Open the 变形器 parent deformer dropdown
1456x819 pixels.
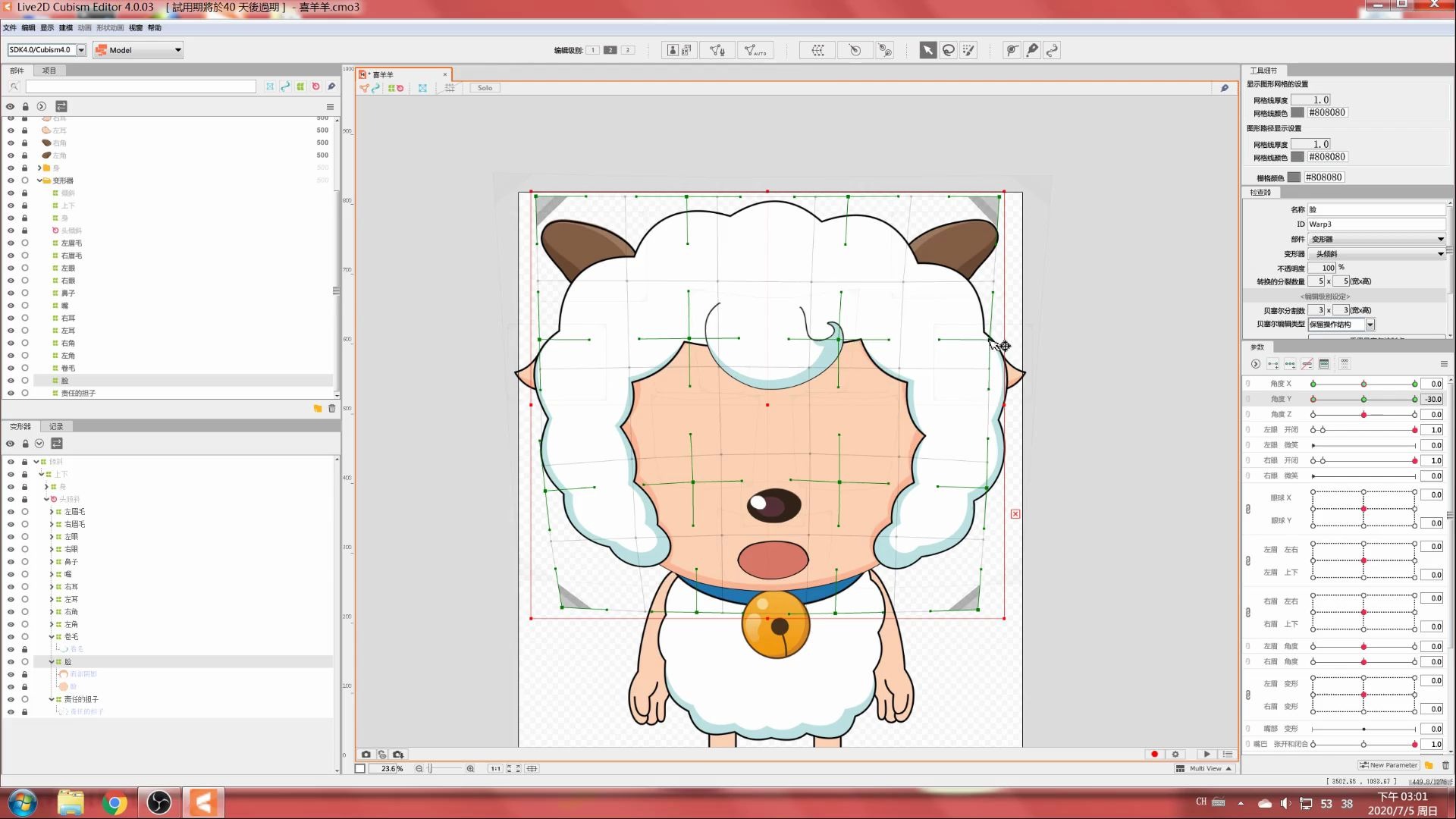(x=1377, y=254)
